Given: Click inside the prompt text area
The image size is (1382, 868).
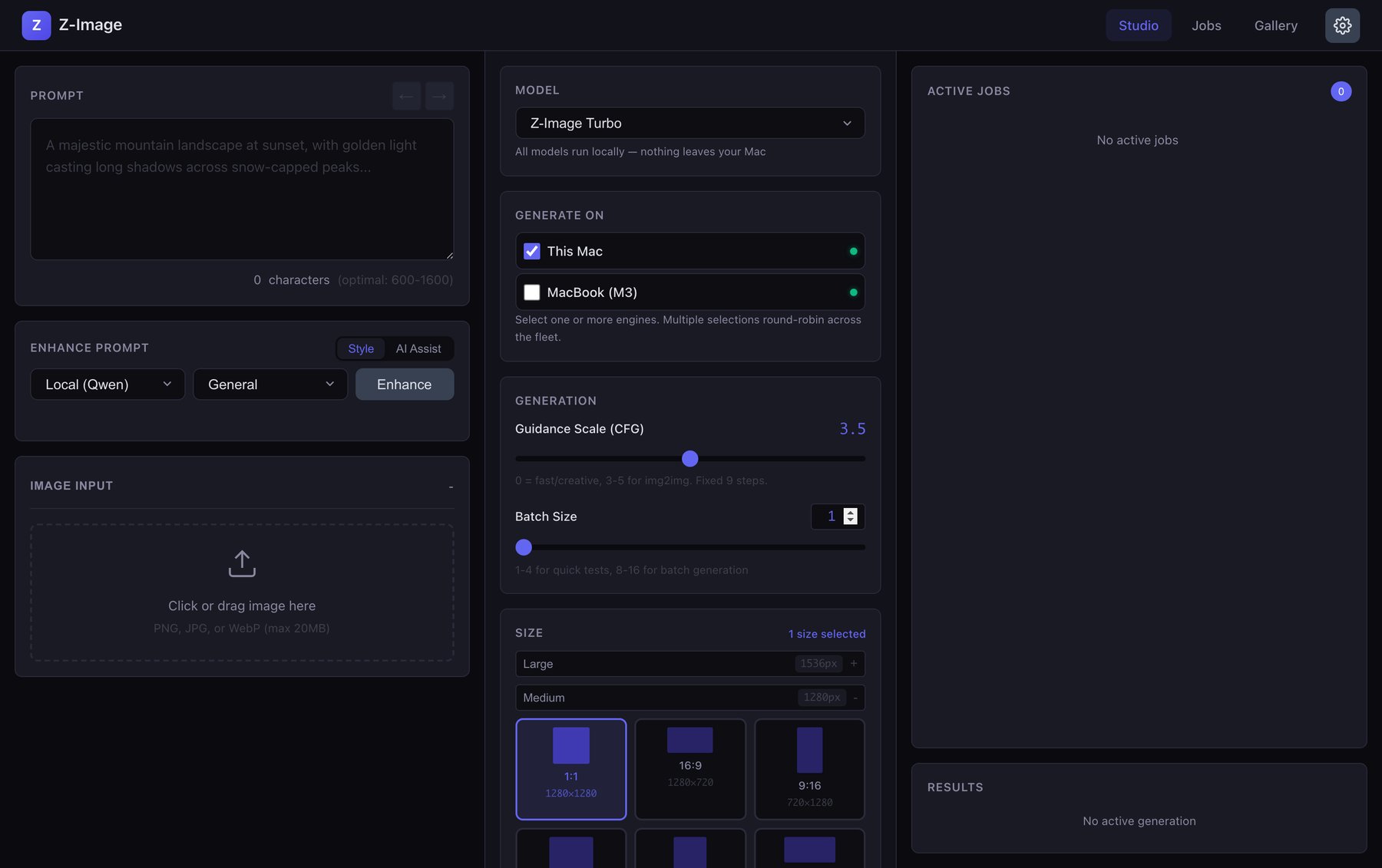Looking at the screenshot, I should [242, 189].
